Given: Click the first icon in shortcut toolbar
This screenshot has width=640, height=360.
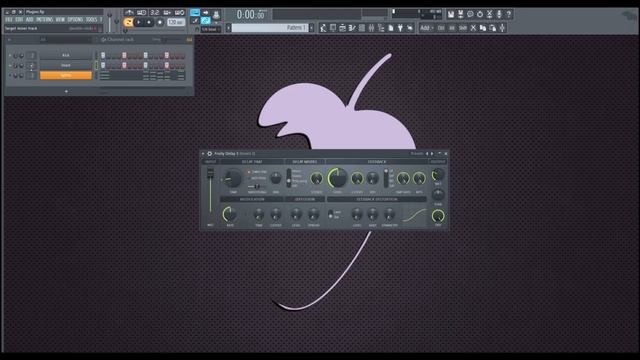Looking at the screenshot, I should pyautogui.click(x=323, y=28).
